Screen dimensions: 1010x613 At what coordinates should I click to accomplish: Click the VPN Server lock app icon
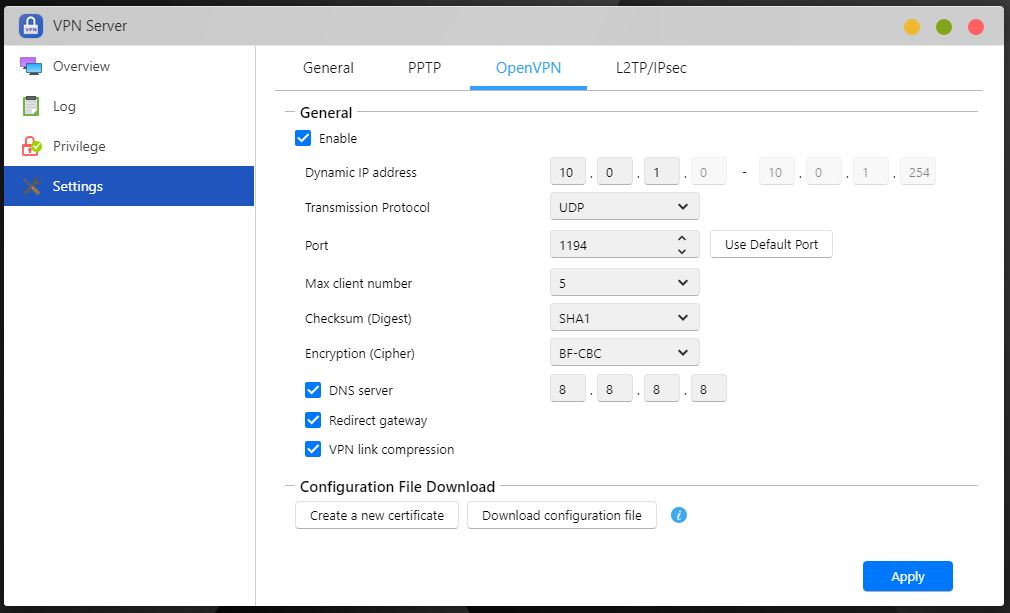[x=31, y=26]
